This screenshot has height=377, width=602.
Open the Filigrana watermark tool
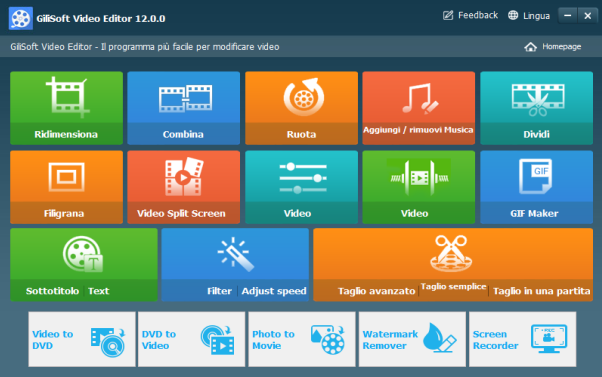(66, 187)
